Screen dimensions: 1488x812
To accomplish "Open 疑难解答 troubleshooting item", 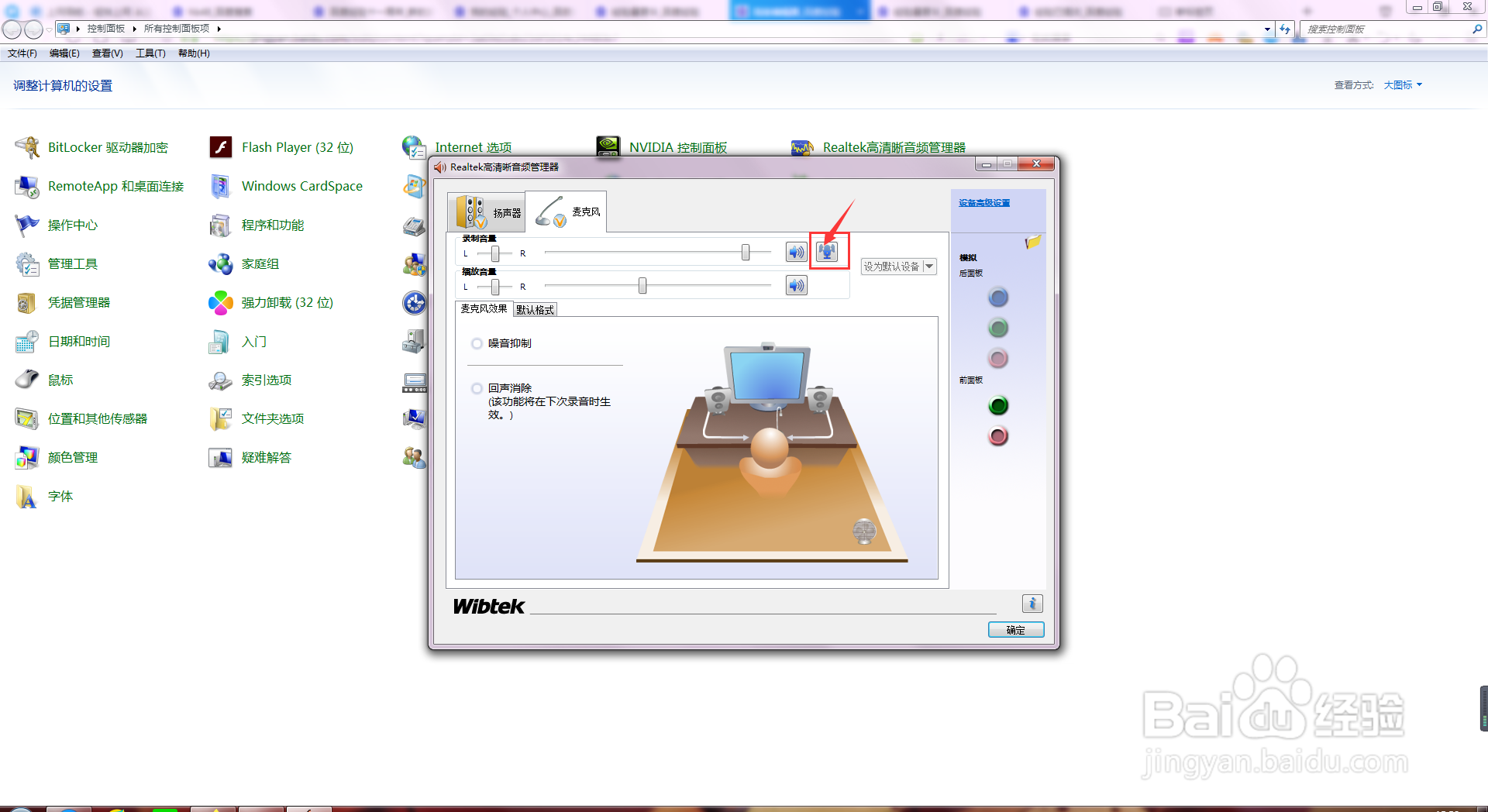I will [250, 457].
